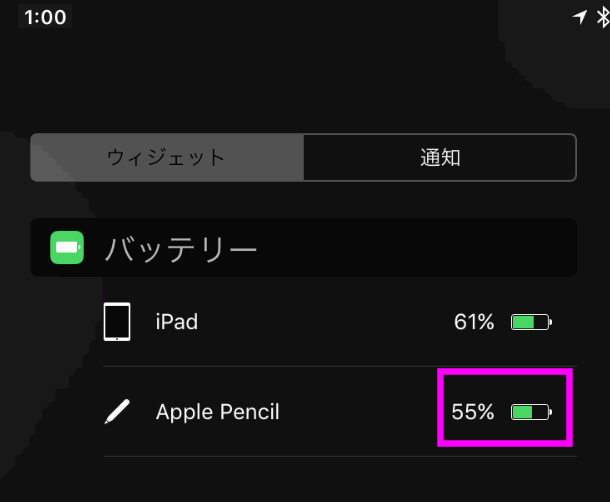The width and height of the screenshot is (610, 502).
Task: Switch to the ウィジェット tab
Action: pos(167,158)
